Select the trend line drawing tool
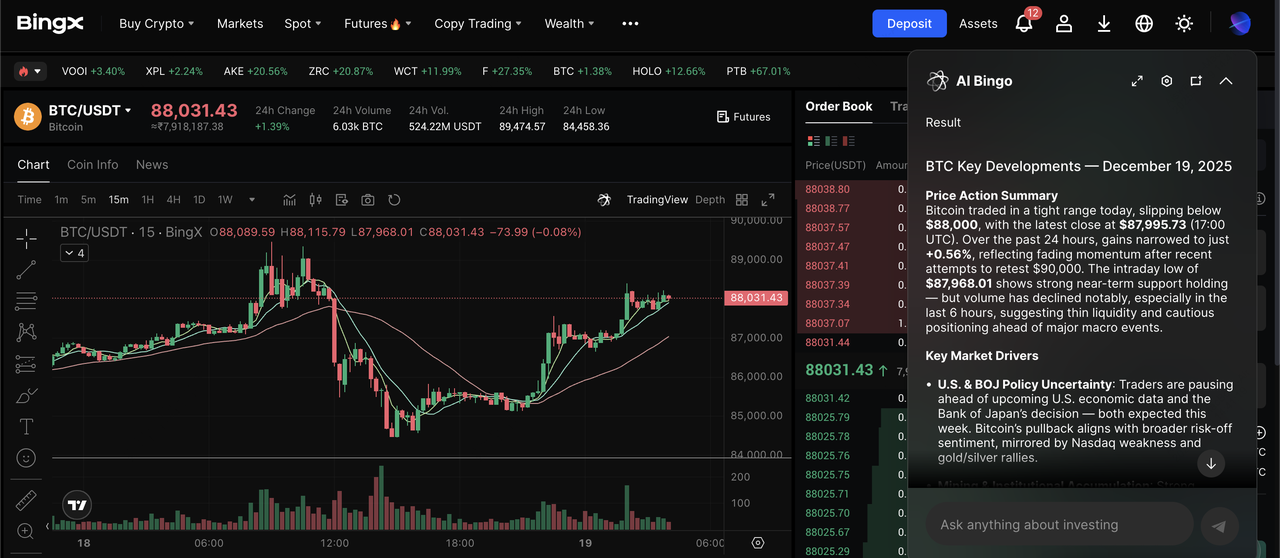This screenshot has width=1280, height=558. click(27, 269)
